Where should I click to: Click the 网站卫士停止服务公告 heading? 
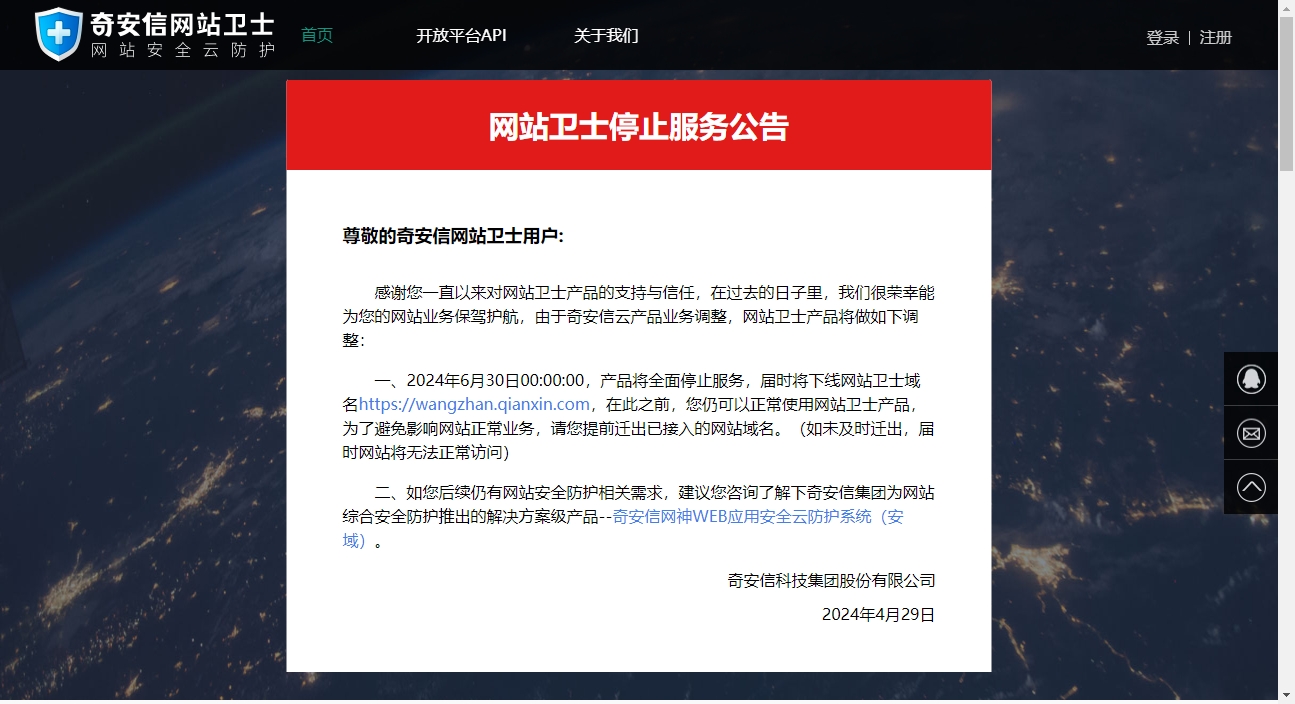[x=639, y=127]
